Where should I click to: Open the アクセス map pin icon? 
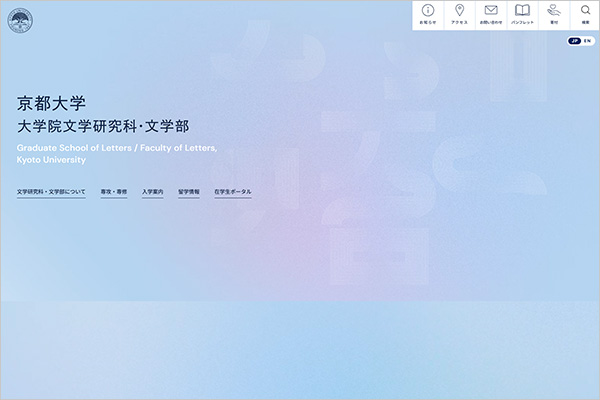tap(459, 11)
